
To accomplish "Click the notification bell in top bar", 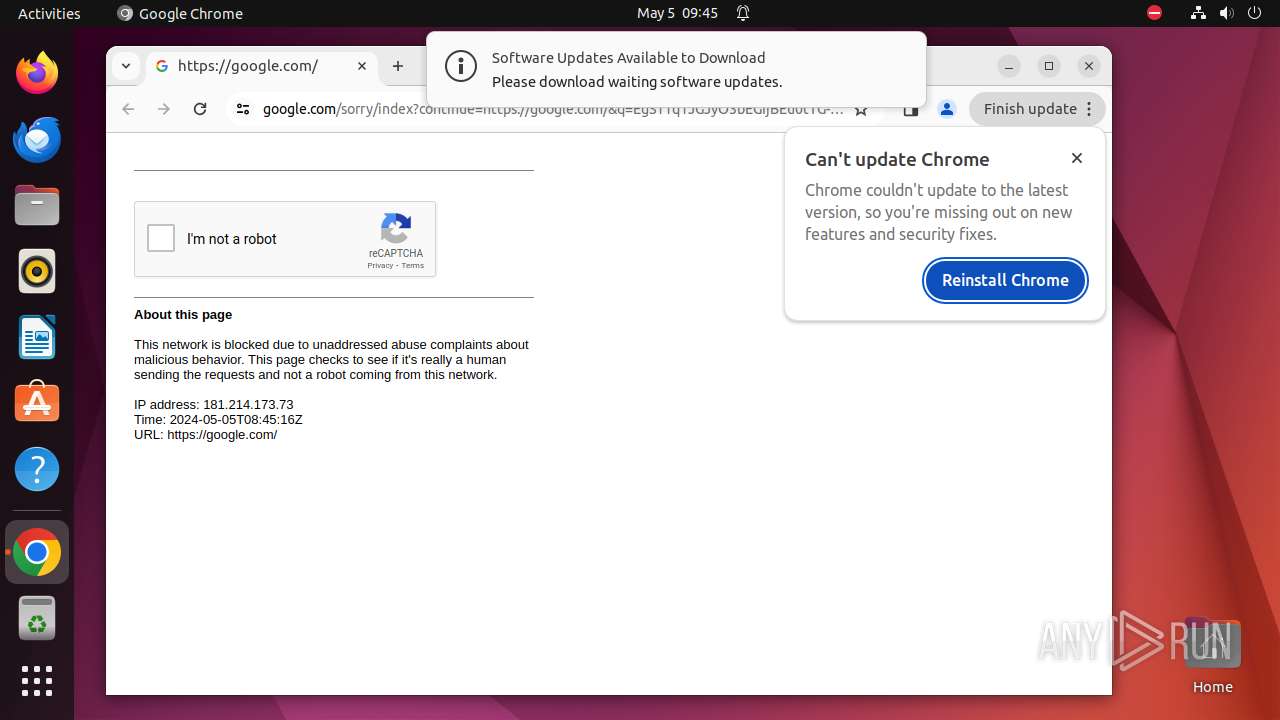I will (x=743, y=13).
